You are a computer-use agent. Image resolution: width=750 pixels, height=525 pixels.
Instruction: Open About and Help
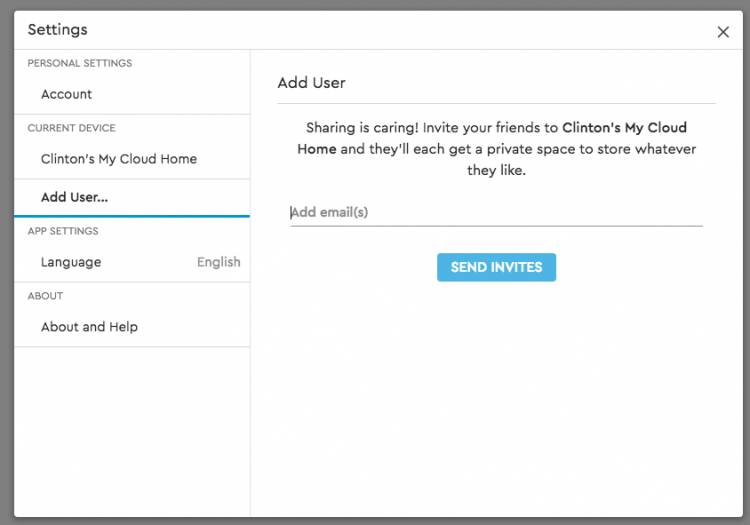coord(132,327)
